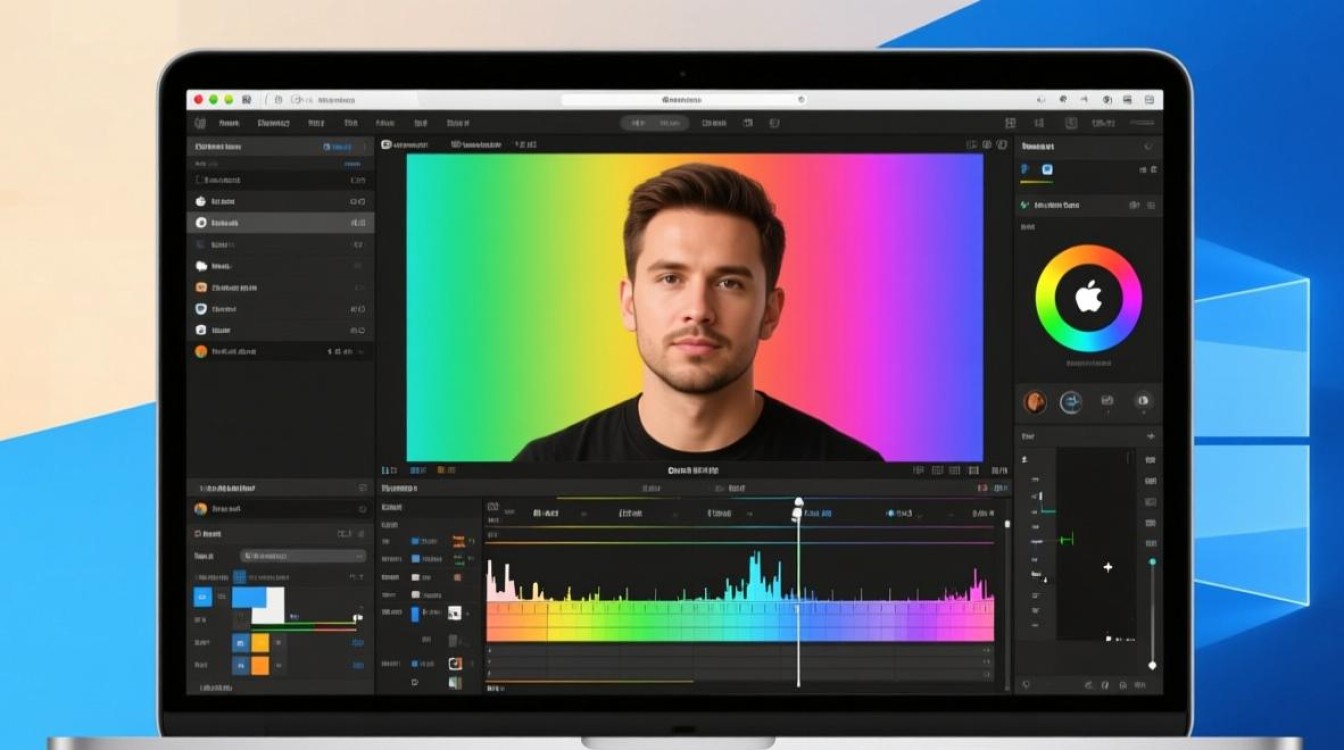The height and width of the screenshot is (750, 1344).
Task: Click the half-tone contrast circle icon in right panel
Action: (1142, 402)
